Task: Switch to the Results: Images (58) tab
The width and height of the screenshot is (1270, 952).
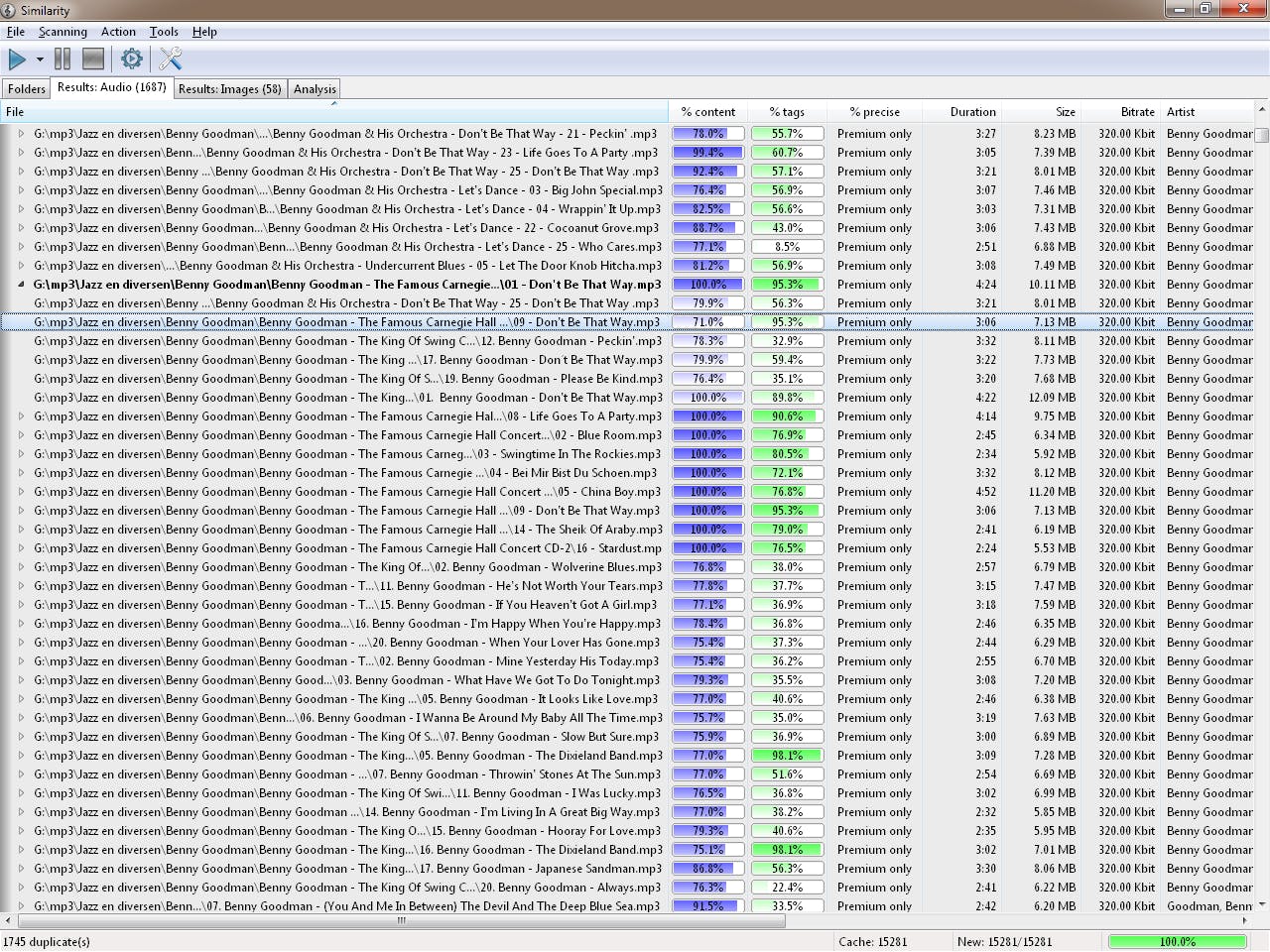Action: tap(230, 89)
